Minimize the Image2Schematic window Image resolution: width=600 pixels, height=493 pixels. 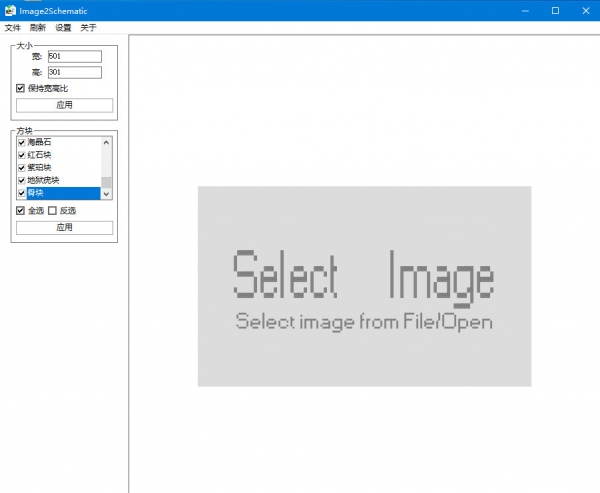(x=525, y=11)
